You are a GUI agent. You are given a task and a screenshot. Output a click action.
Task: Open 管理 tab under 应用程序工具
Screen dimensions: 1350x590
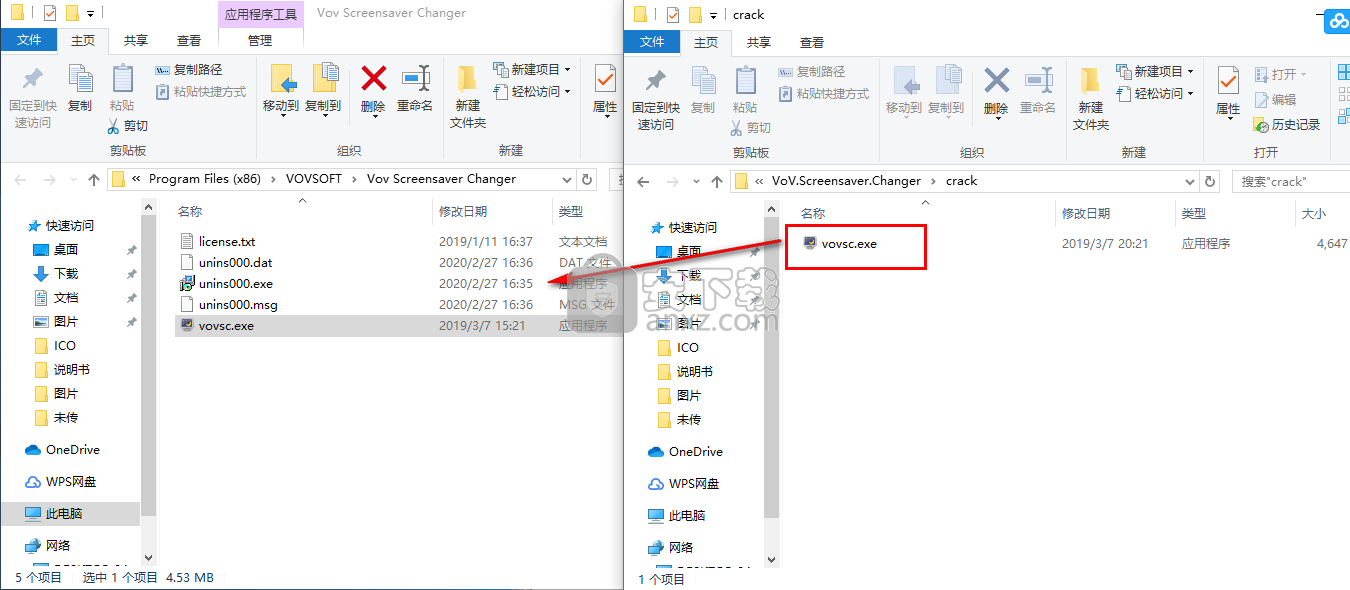[260, 40]
